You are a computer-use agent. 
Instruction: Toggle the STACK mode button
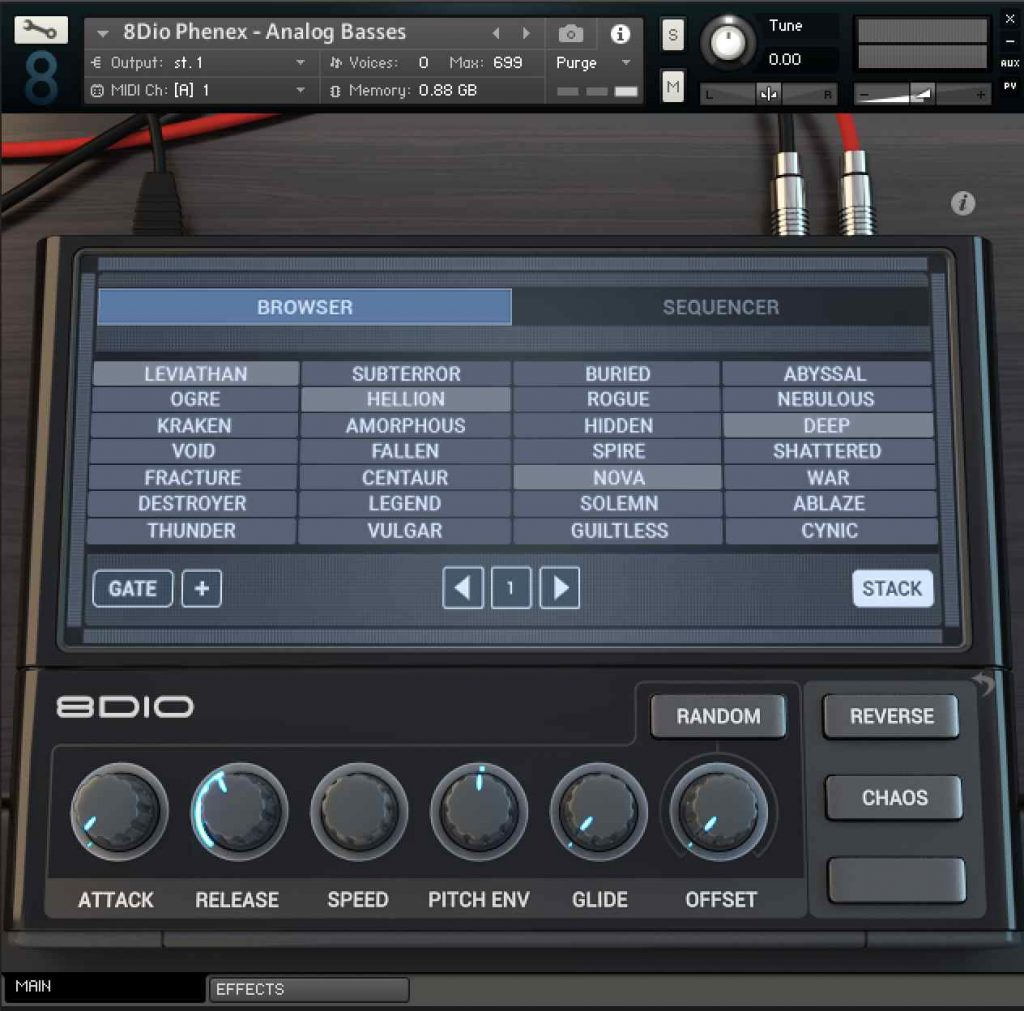coord(892,589)
